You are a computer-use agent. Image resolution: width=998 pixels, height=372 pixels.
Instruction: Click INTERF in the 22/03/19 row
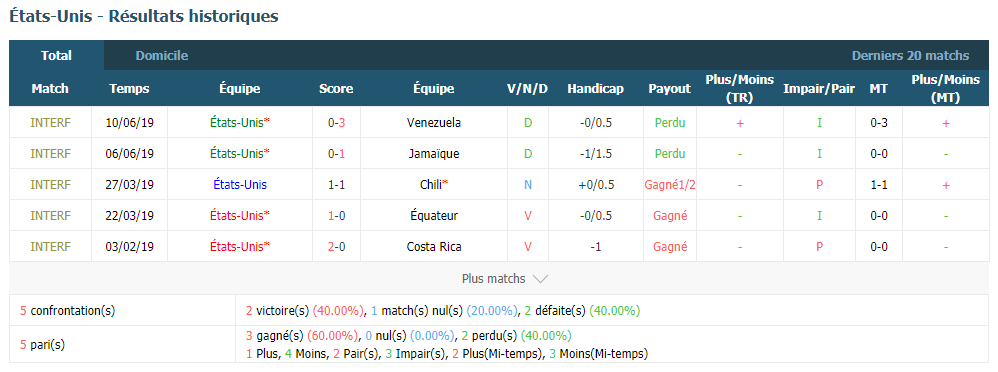coord(50,216)
